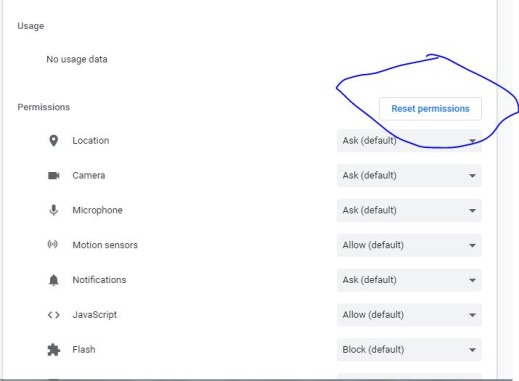Click the Usage section heading
Screen dimensions: 519x381
pos(31,26)
